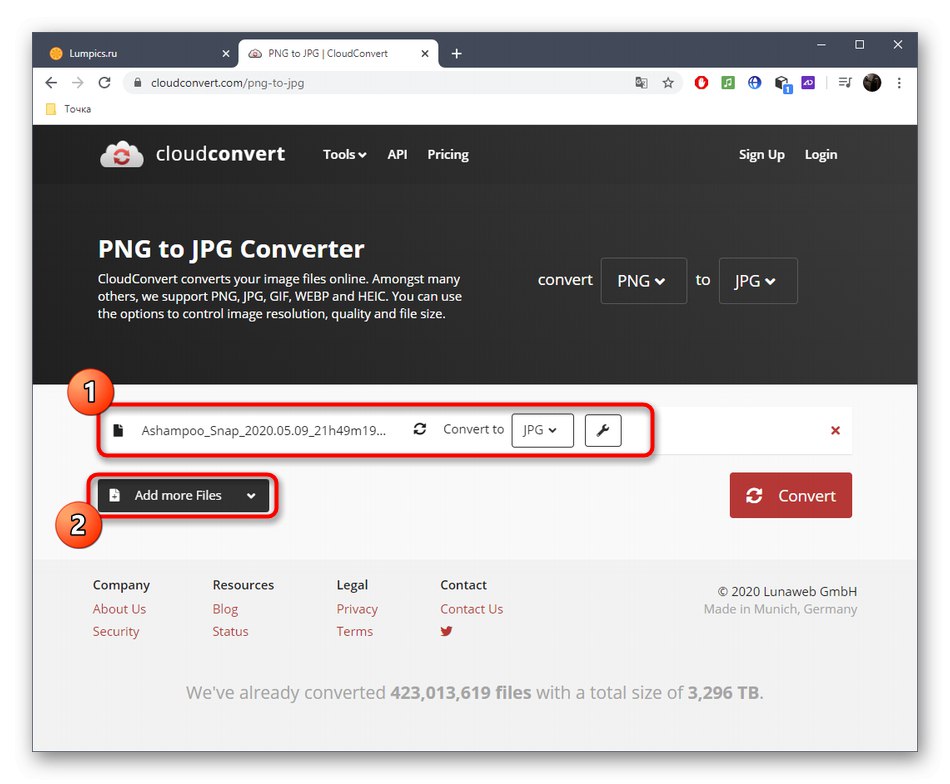Open the Twitter bird link
This screenshot has width=950, height=784.
click(x=447, y=631)
